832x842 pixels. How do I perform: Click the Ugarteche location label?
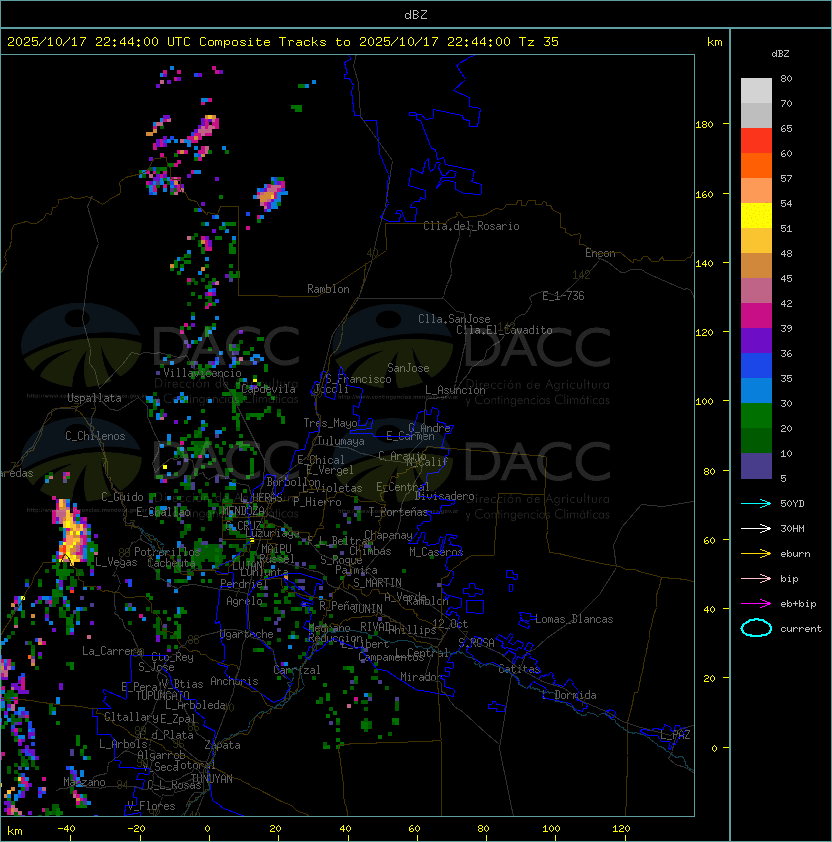coord(247,634)
